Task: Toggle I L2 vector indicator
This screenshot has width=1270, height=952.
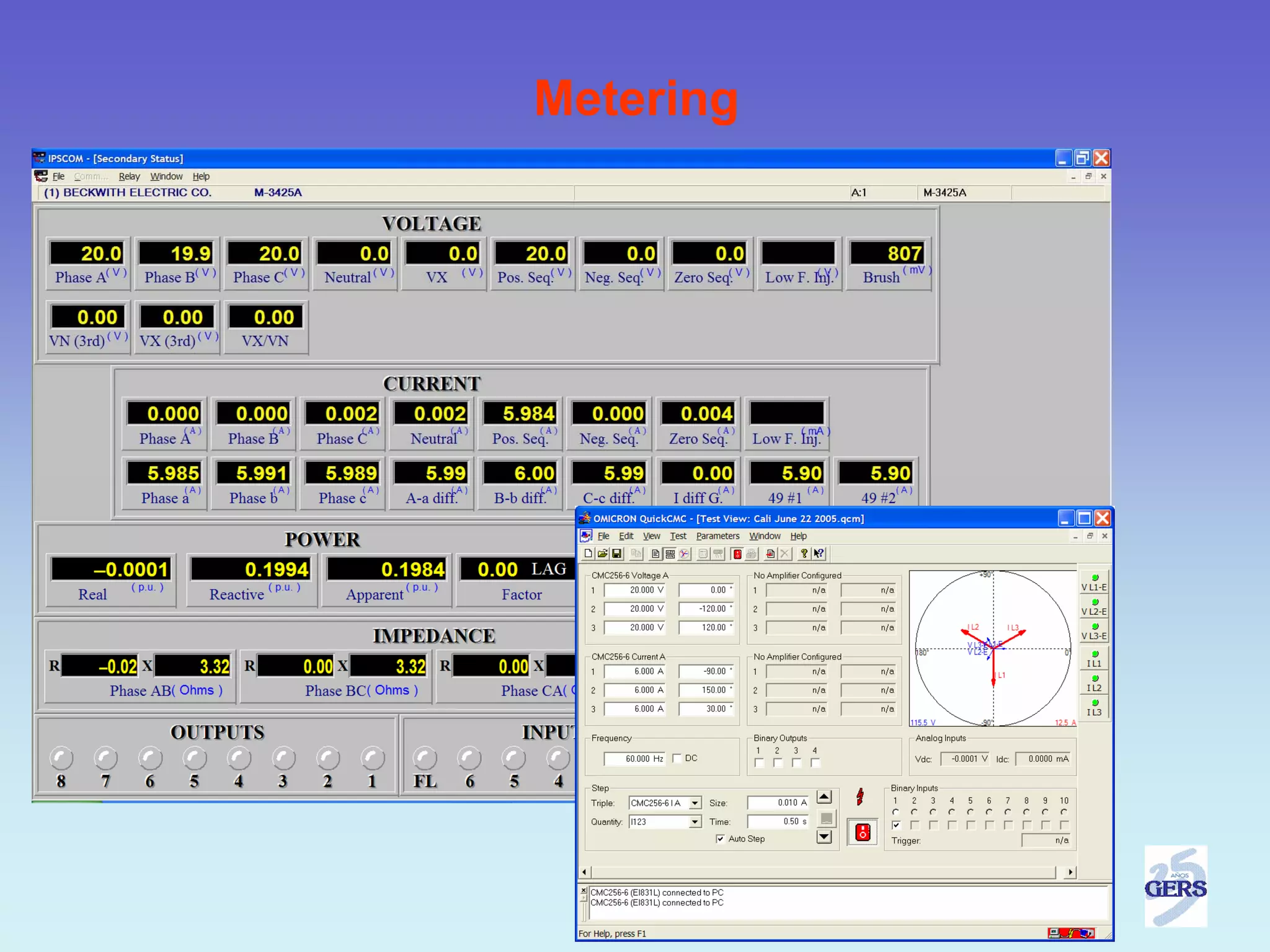Action: [1095, 683]
